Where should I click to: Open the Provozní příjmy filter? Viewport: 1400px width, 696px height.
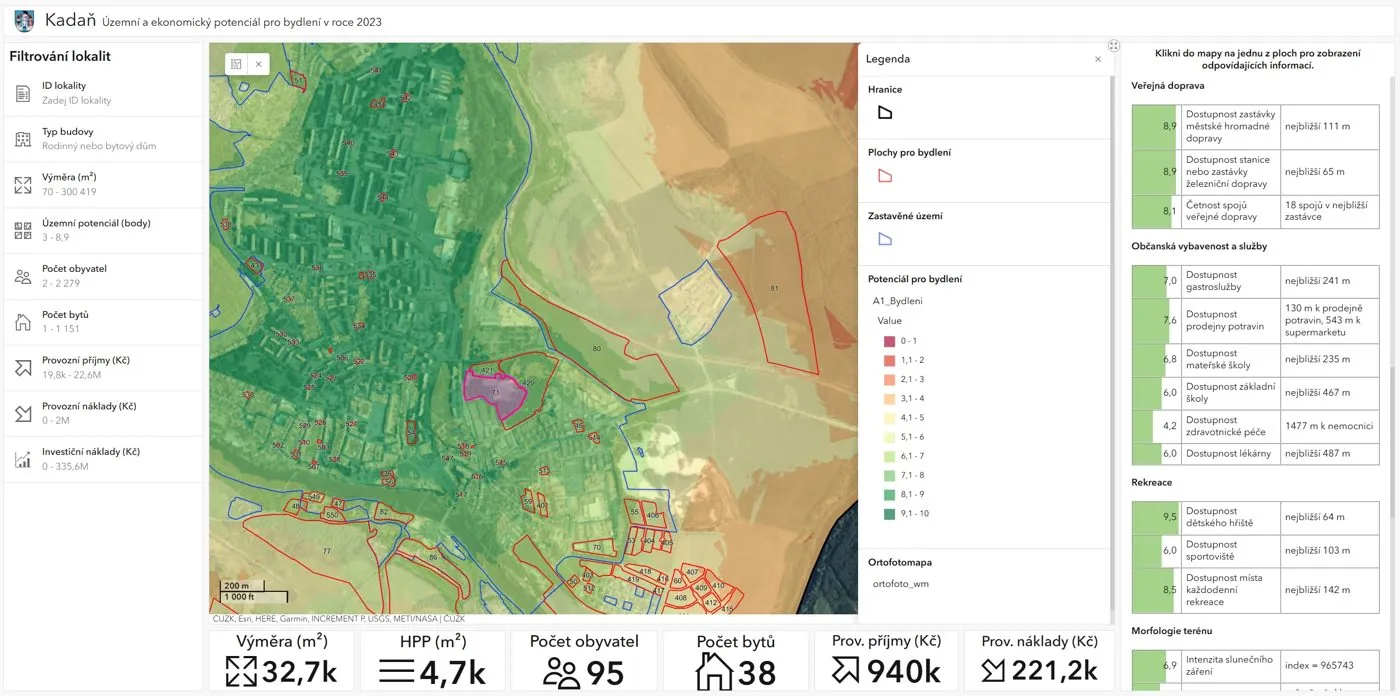tap(104, 368)
